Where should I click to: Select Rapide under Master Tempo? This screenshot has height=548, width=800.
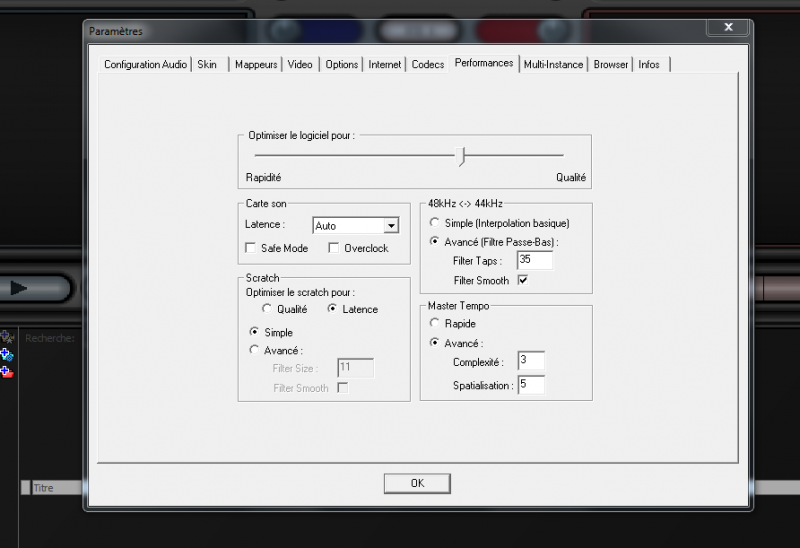coord(434,324)
